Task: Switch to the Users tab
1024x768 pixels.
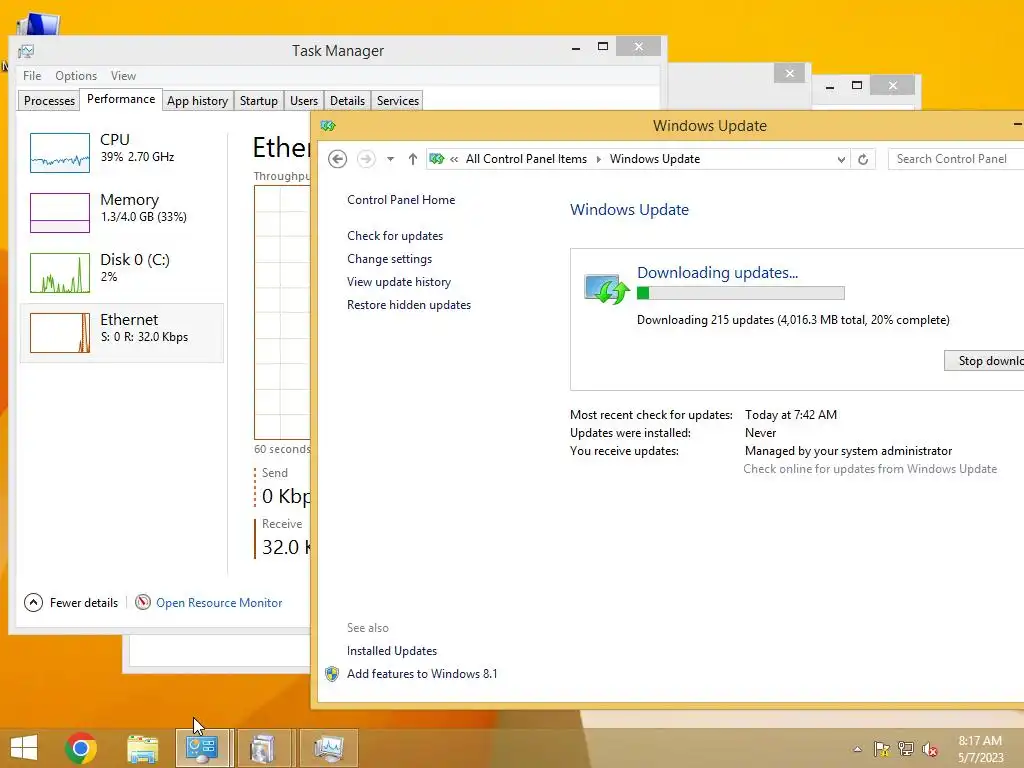Action: pyautogui.click(x=304, y=101)
